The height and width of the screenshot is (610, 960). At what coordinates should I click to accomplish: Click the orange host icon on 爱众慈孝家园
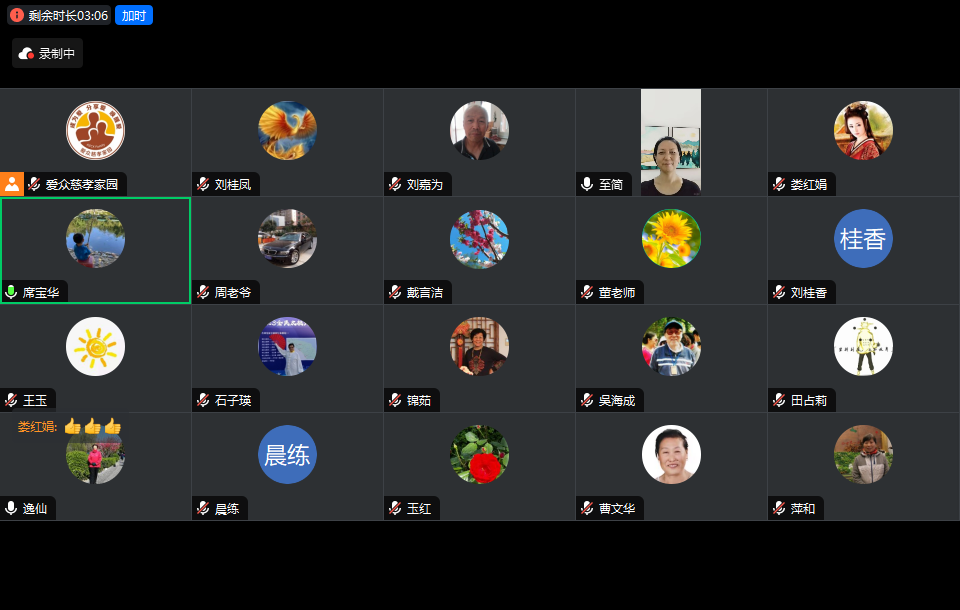coord(12,184)
